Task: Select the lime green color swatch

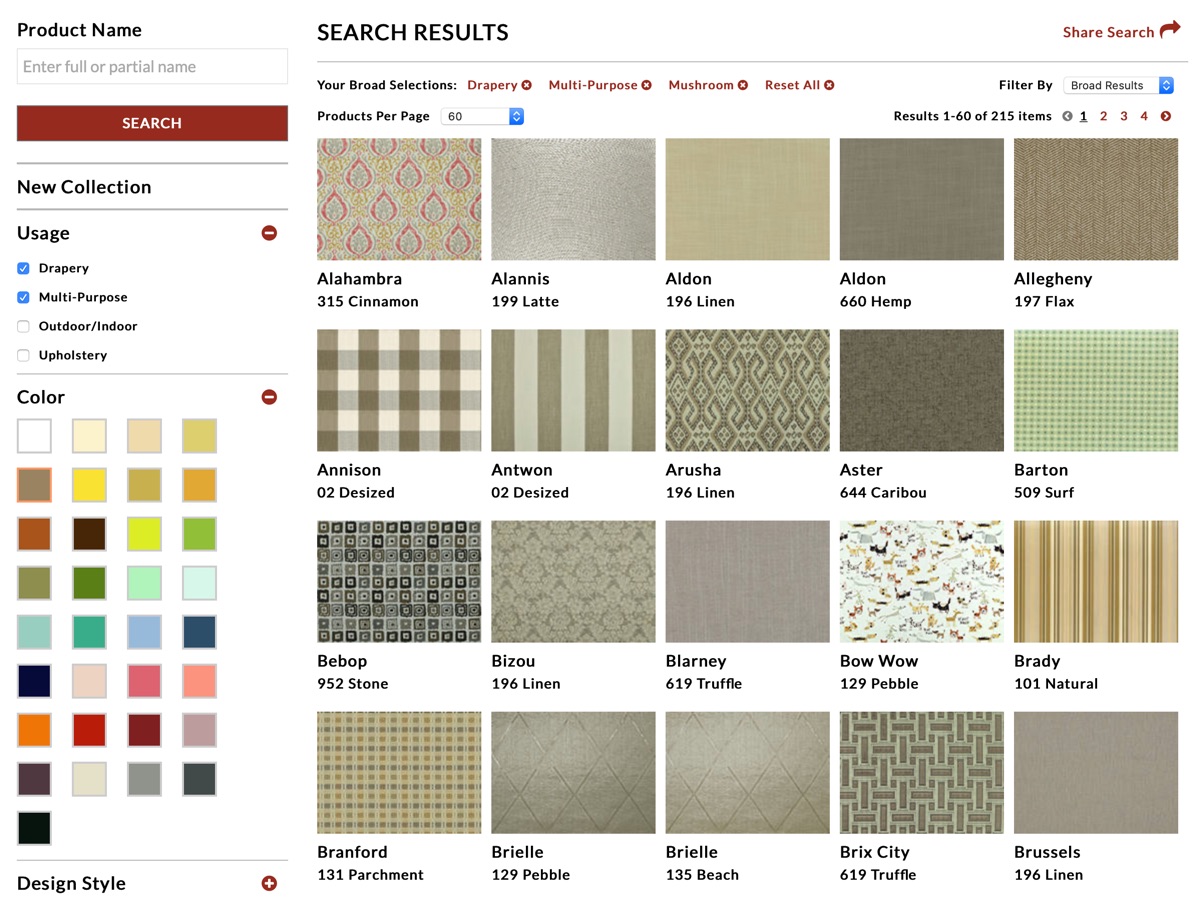Action: [x=144, y=534]
